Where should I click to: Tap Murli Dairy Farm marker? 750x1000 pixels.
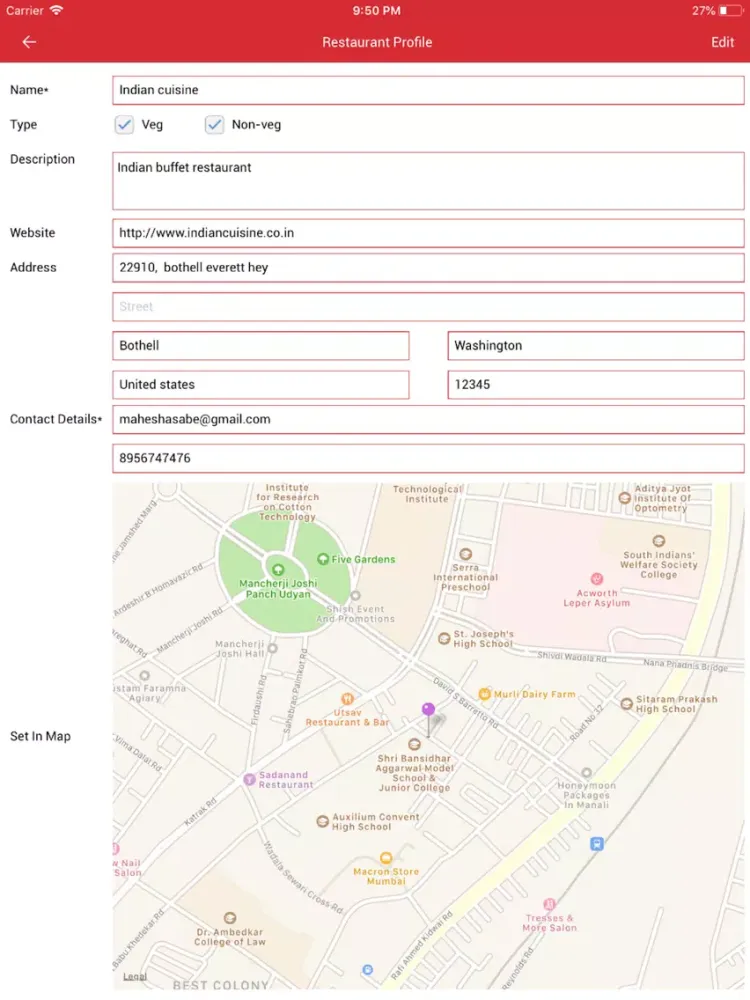[484, 694]
